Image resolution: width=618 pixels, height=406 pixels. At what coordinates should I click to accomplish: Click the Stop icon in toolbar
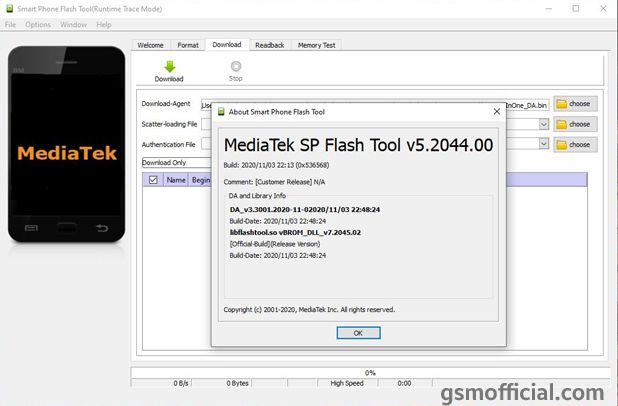click(236, 66)
